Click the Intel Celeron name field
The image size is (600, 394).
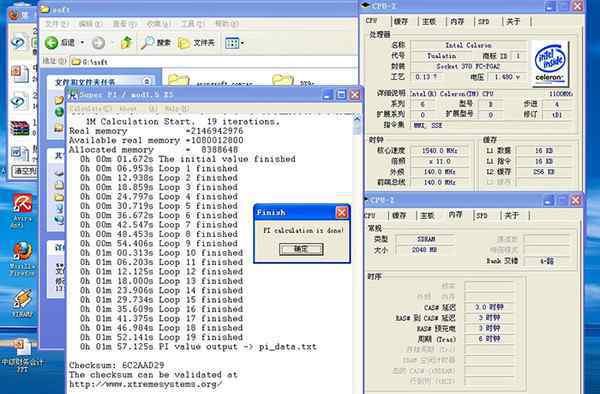coord(468,45)
